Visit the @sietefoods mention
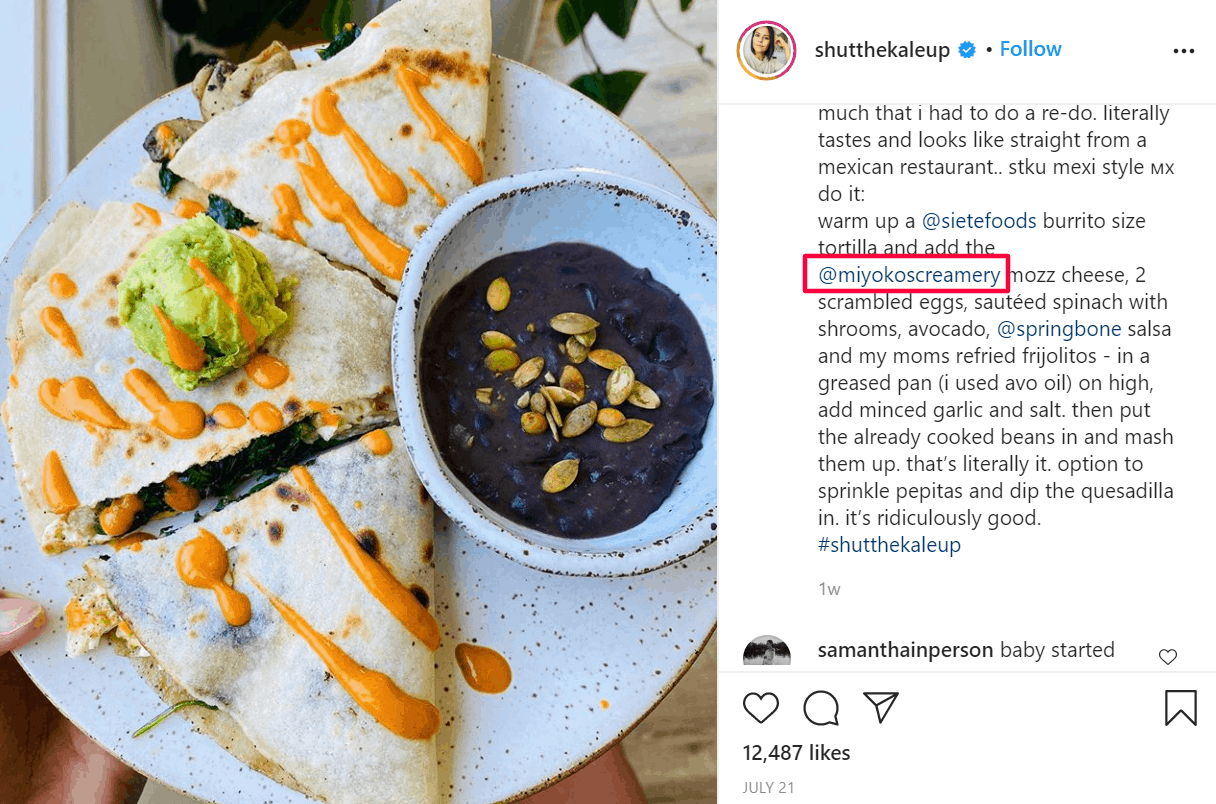 pyautogui.click(x=978, y=221)
